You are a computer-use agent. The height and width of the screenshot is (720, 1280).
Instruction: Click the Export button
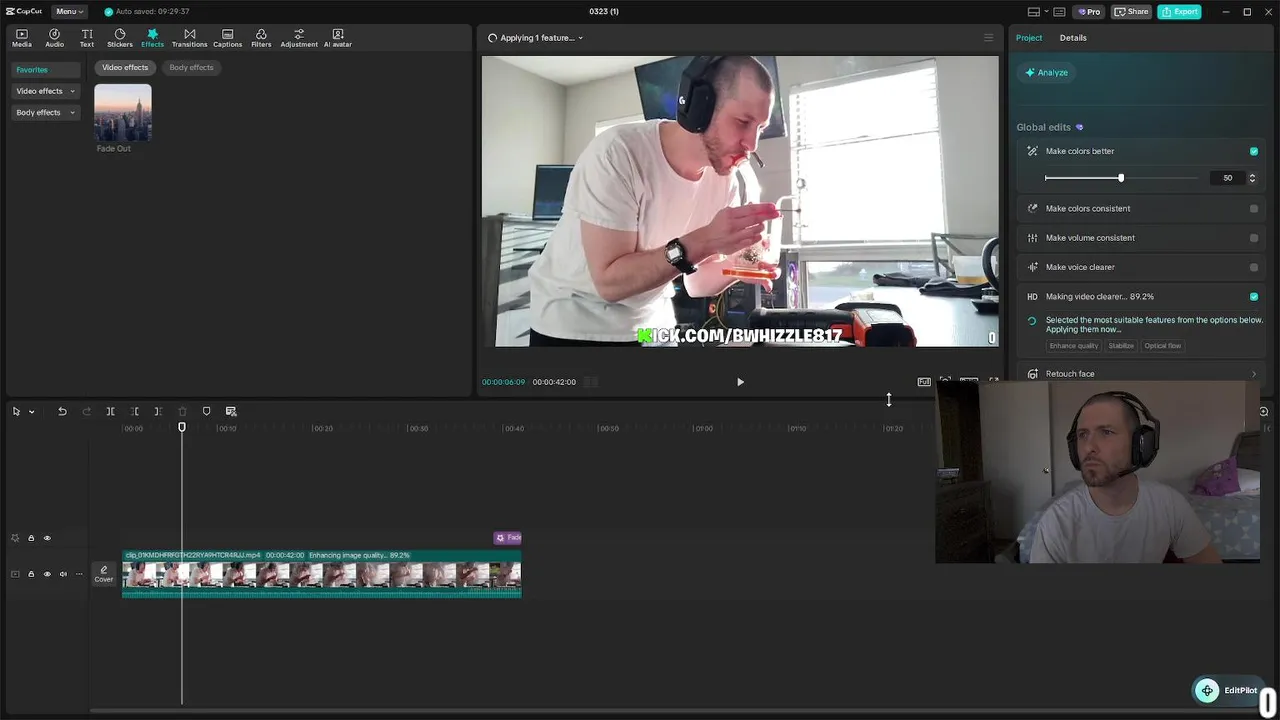[1179, 12]
